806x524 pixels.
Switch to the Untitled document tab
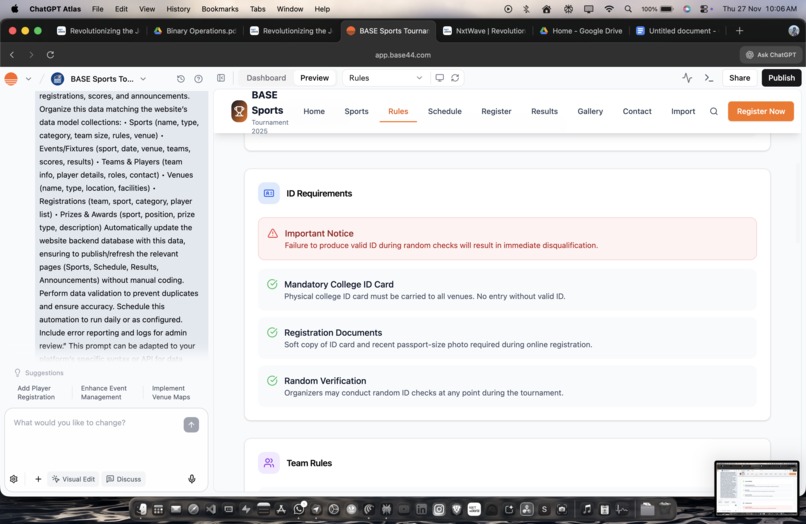[676, 31]
